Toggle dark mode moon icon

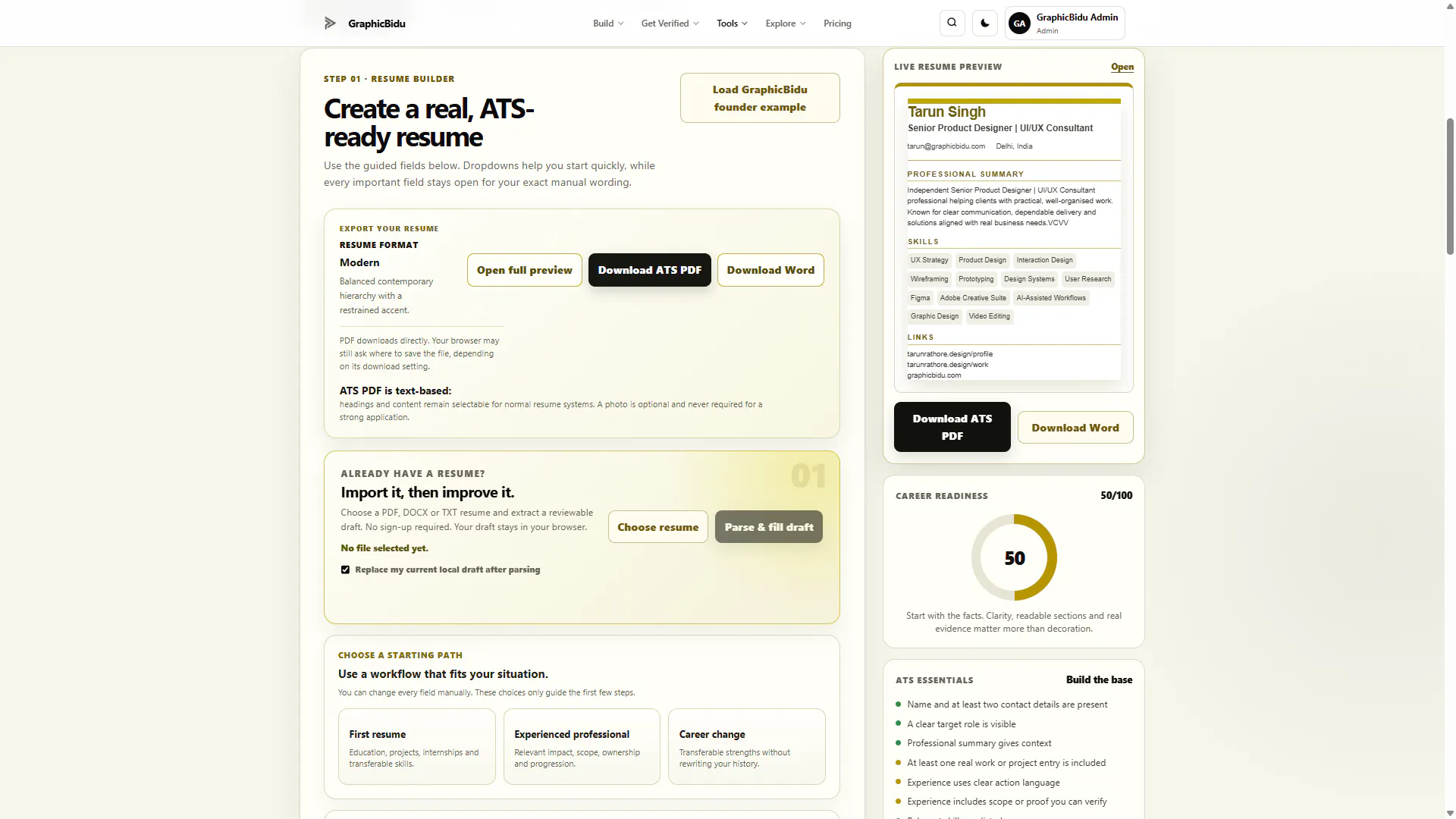click(x=985, y=23)
